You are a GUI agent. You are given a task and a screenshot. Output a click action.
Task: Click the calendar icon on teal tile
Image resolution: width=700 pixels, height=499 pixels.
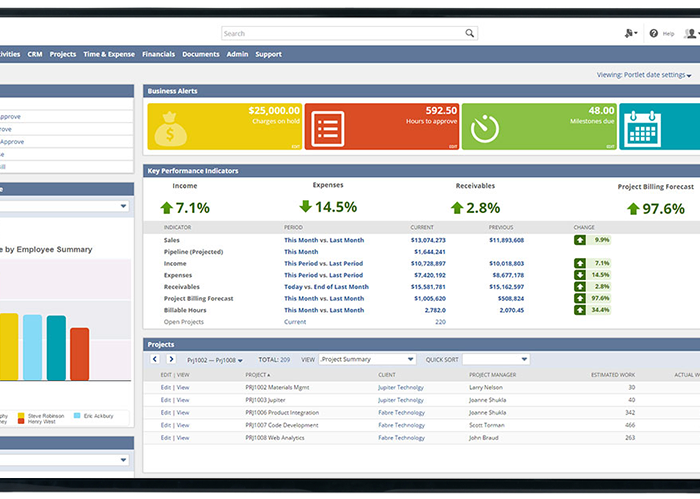(x=642, y=129)
